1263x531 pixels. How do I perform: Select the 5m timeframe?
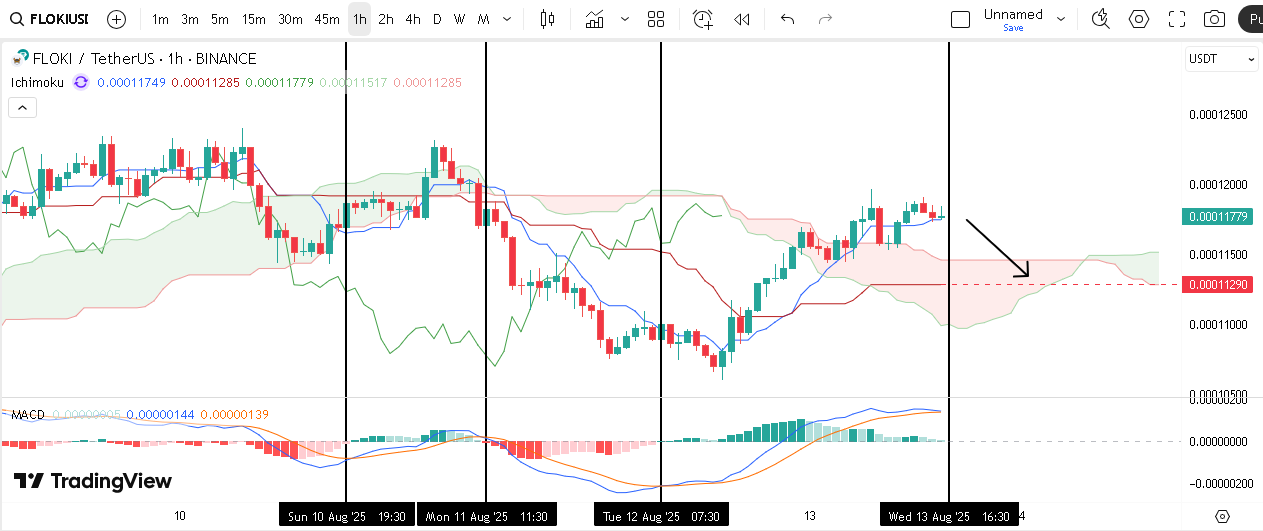click(x=220, y=19)
